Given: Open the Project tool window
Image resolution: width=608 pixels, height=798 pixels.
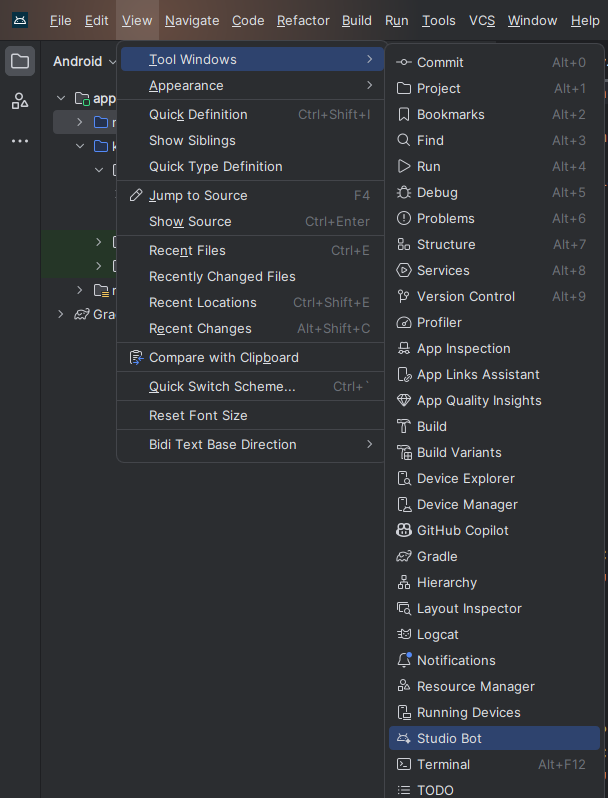Looking at the screenshot, I should point(494,89).
